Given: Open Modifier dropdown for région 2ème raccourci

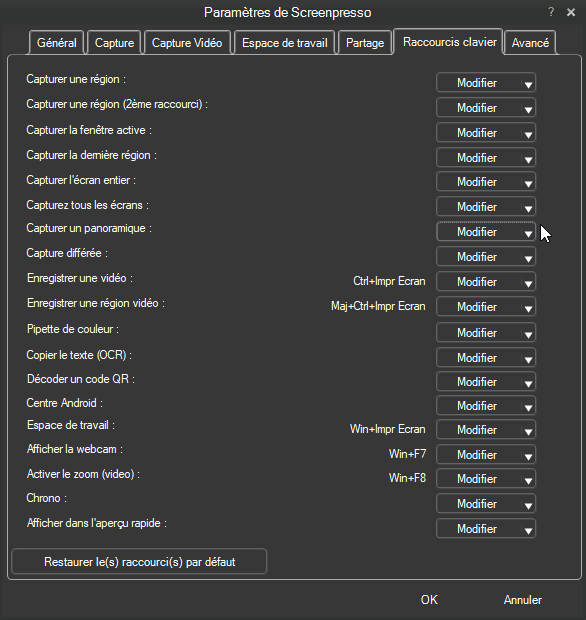Looking at the screenshot, I should [486, 108].
